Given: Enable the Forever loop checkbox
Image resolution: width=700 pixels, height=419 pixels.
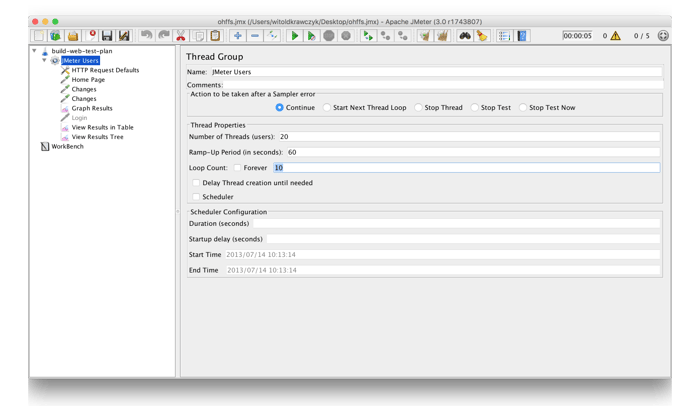Looking at the screenshot, I should point(237,168).
